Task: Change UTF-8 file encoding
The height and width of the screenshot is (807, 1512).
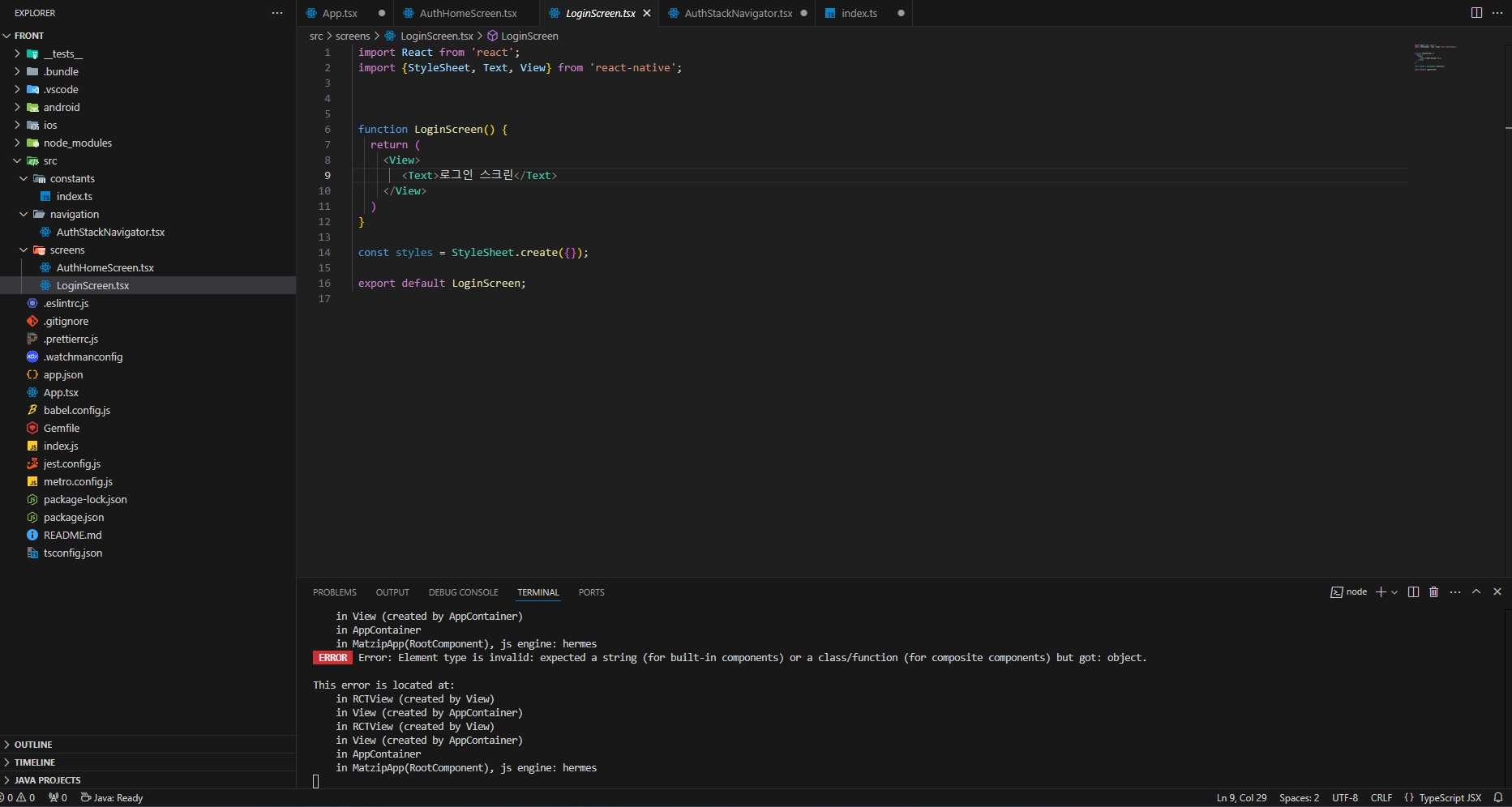Action: click(x=1345, y=798)
